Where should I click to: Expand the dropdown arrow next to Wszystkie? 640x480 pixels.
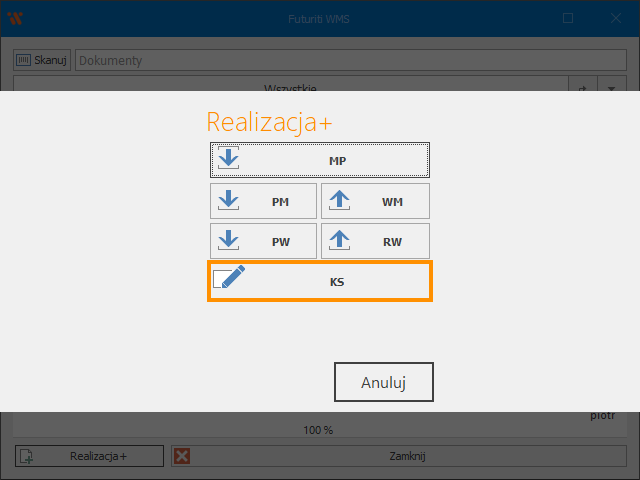611,88
